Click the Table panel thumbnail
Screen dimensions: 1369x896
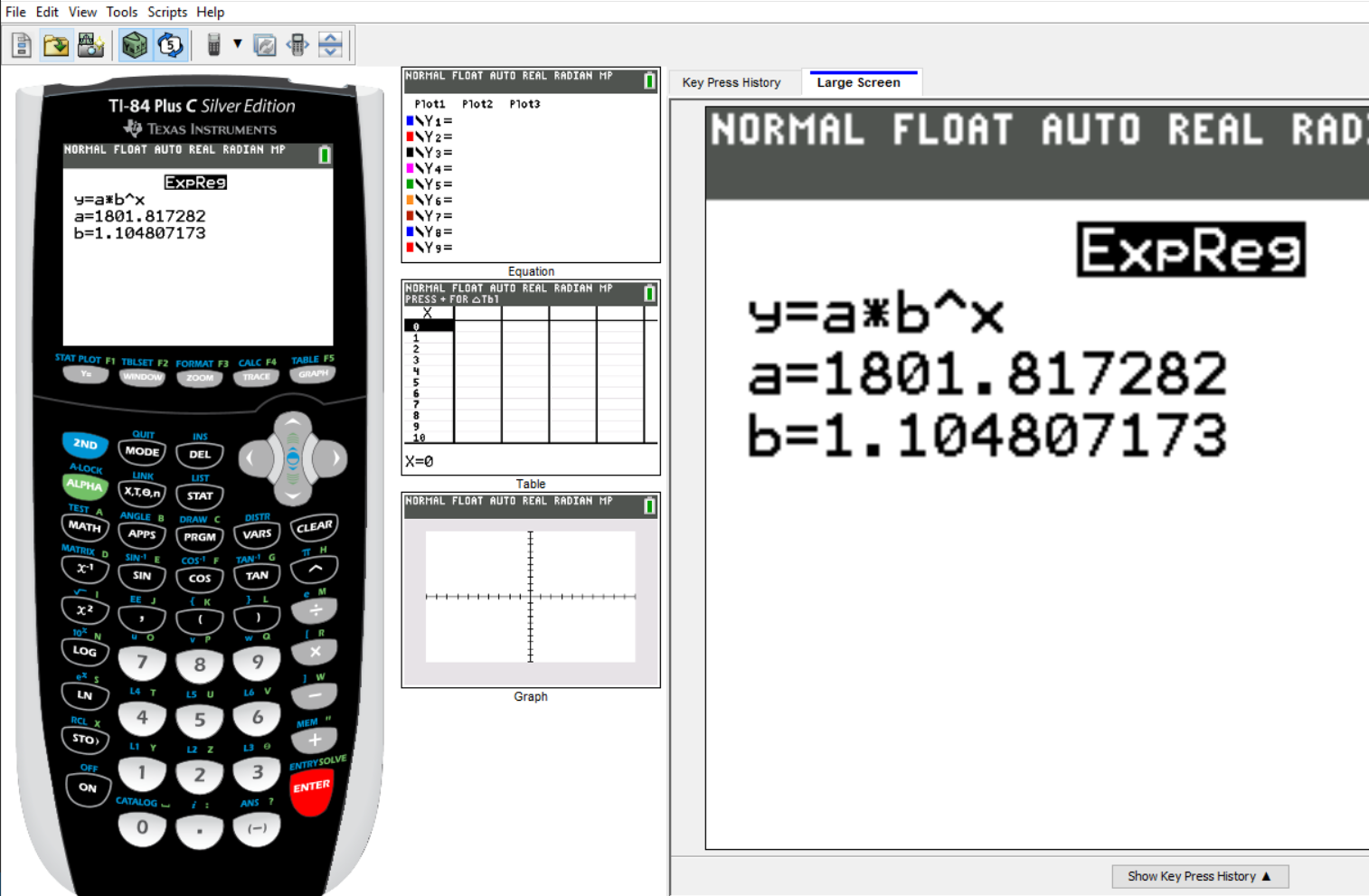(531, 378)
